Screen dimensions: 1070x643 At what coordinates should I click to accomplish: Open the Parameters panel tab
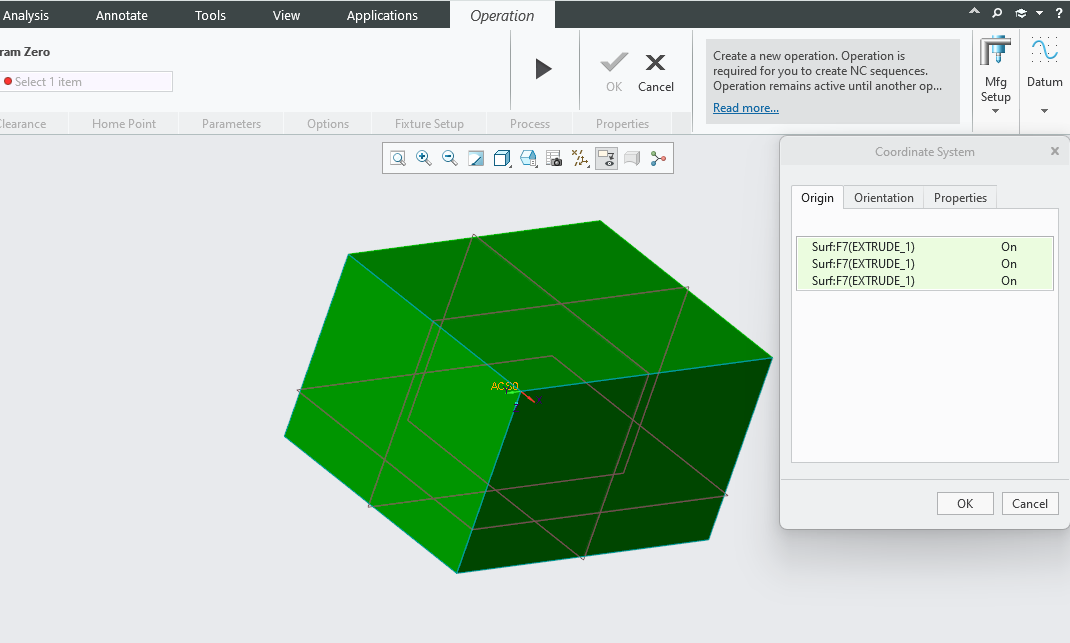pos(231,124)
